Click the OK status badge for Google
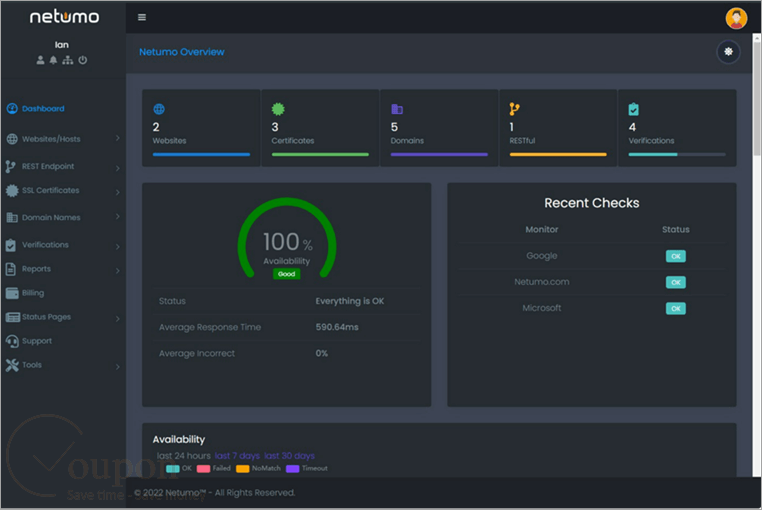 [x=675, y=256]
